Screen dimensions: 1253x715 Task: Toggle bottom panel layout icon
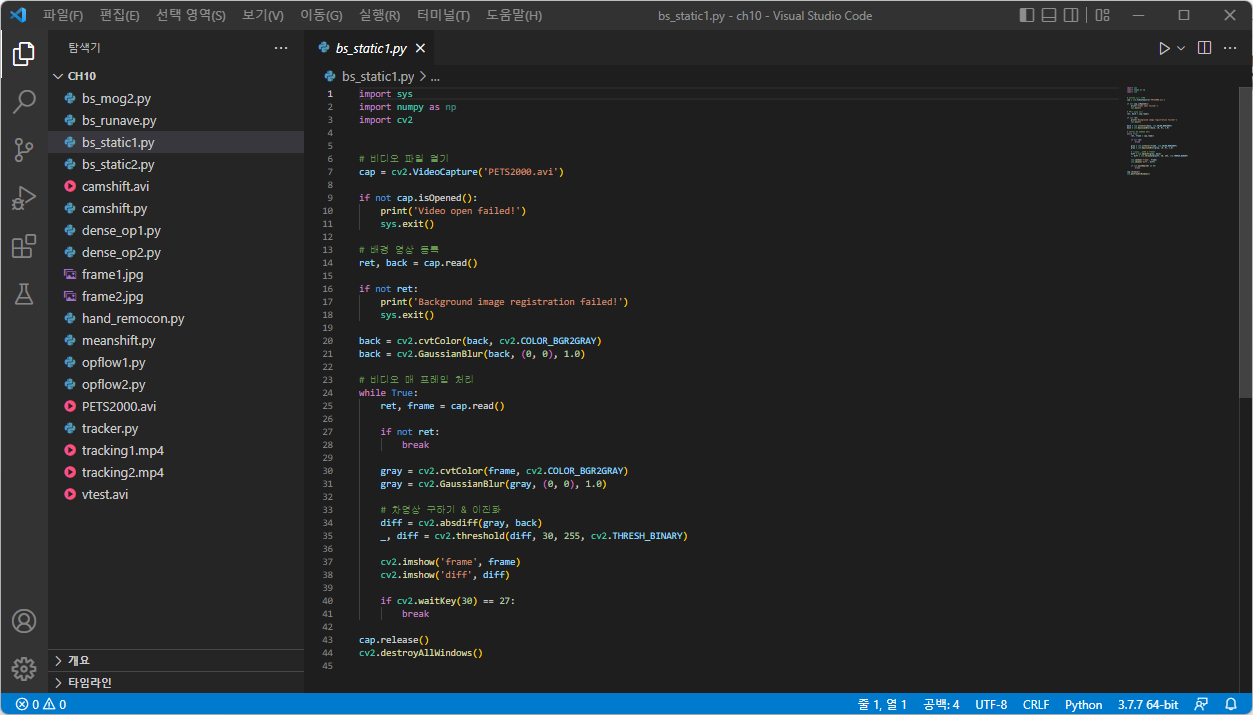1049,16
